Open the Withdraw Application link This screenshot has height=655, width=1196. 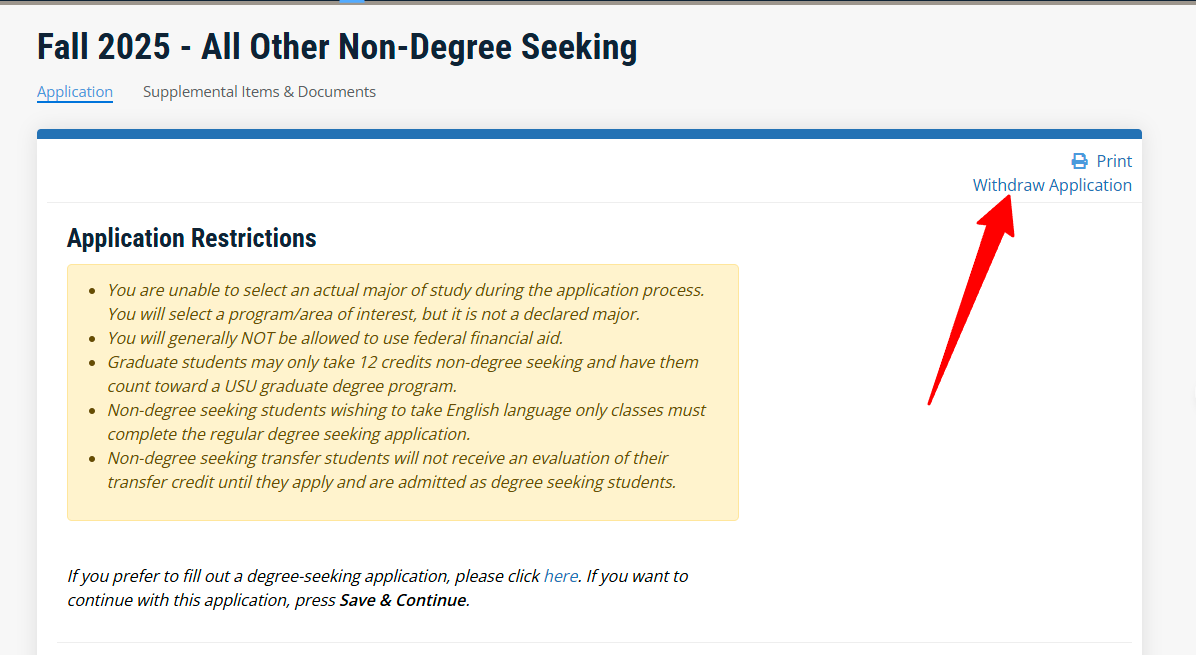coord(1052,185)
